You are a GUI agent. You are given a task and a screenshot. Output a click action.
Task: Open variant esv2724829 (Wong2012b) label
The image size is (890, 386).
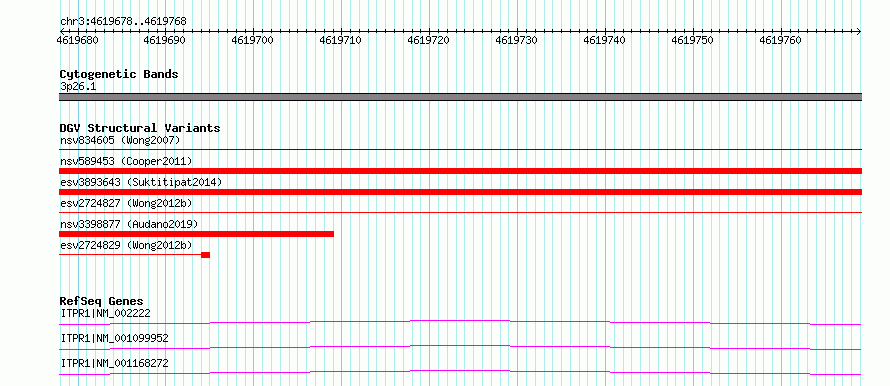(126, 245)
